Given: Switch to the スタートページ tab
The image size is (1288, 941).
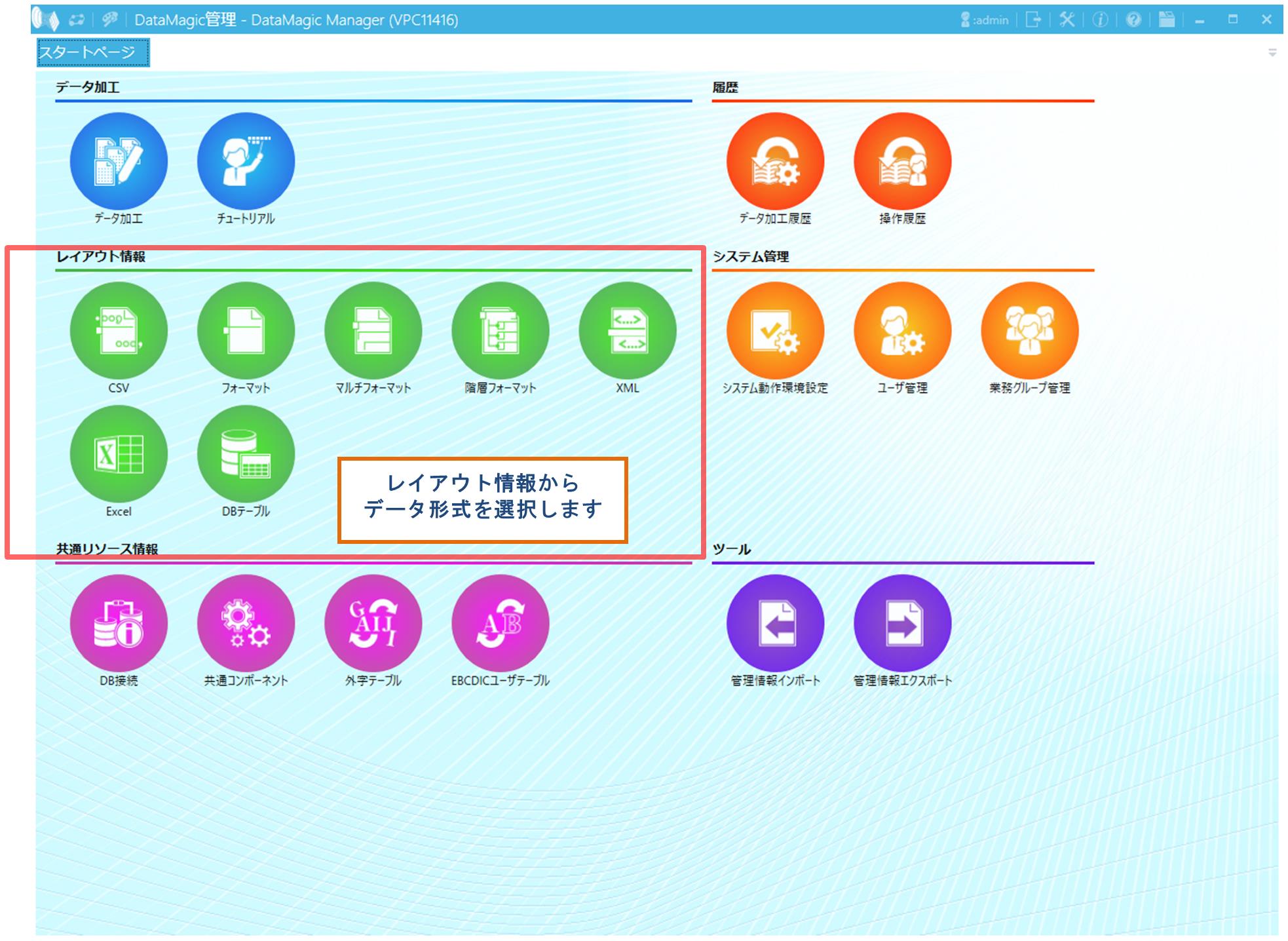Looking at the screenshot, I should click(92, 52).
